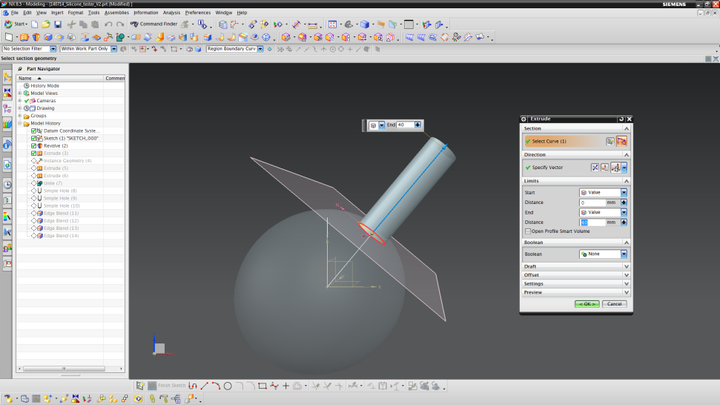The height and width of the screenshot is (405, 720).
Task: Open the History clock sidebar tab
Action: (x=7, y=185)
